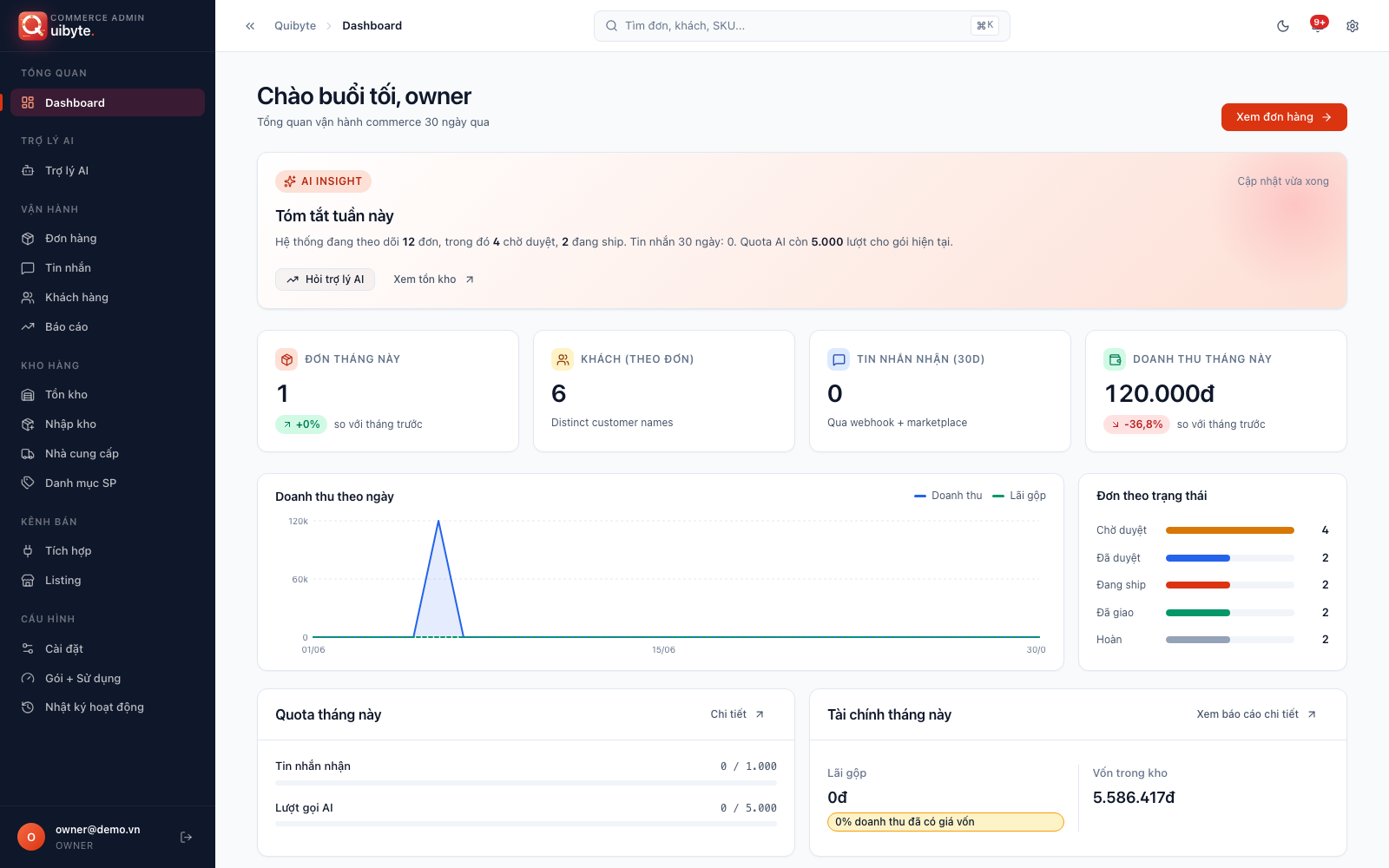
Task: Select the Tin nhắn sidebar icon
Action: pyautogui.click(x=28, y=268)
